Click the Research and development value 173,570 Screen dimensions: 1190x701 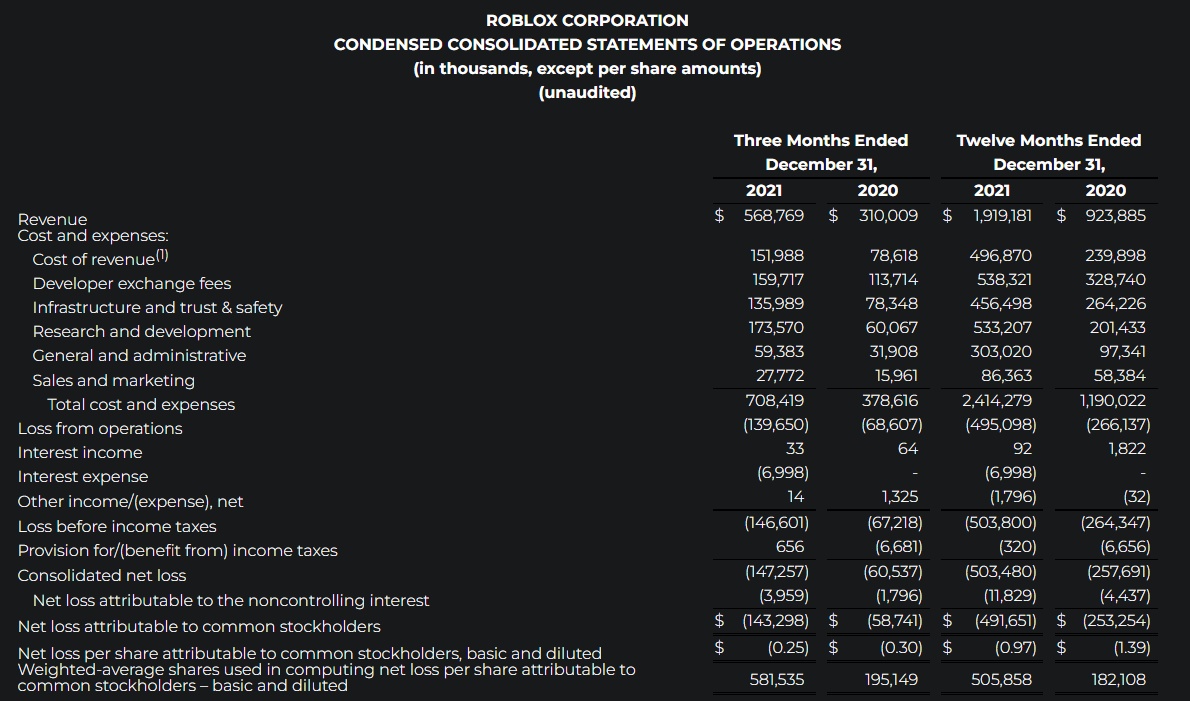coord(776,327)
